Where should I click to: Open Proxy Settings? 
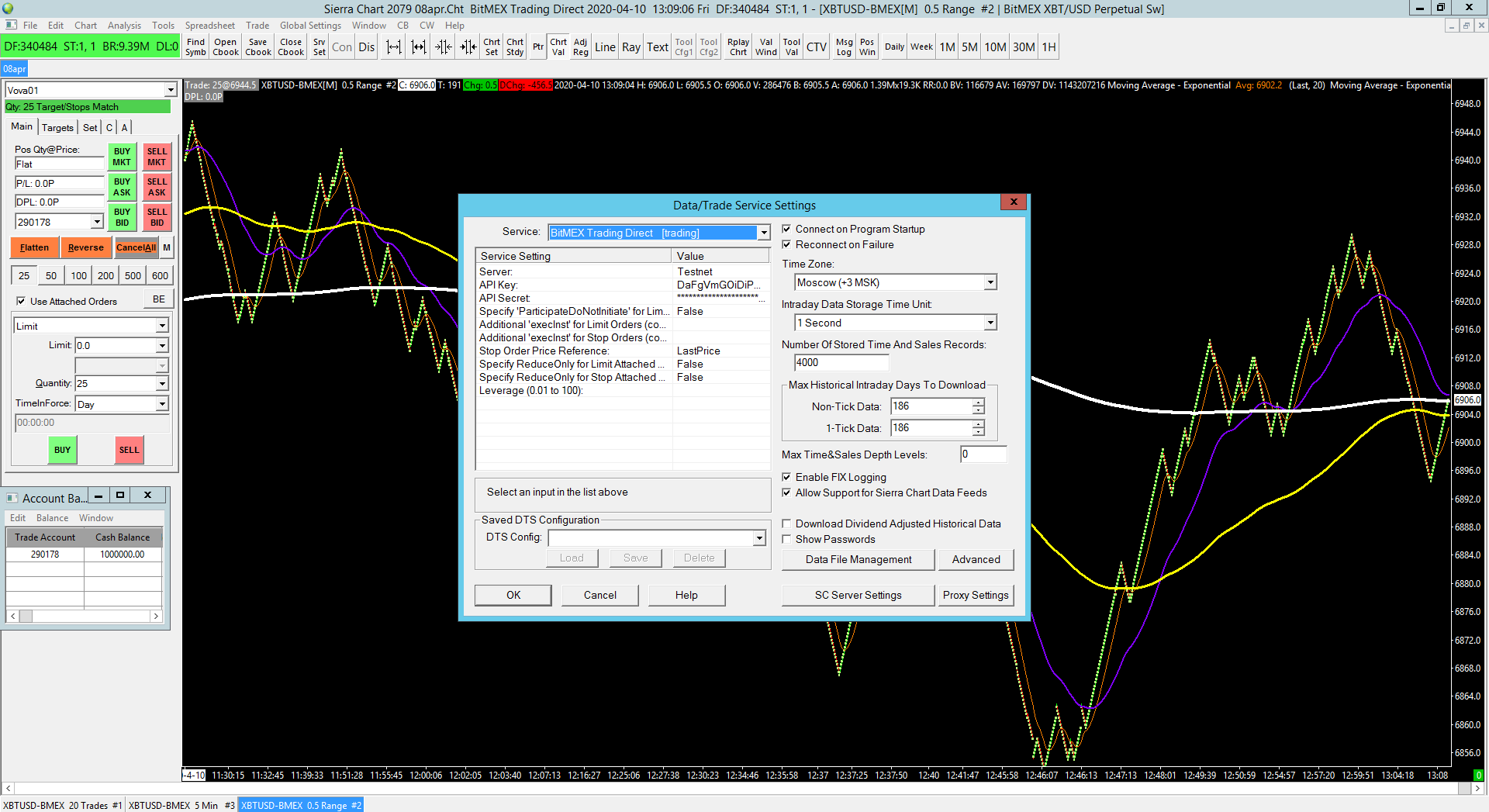click(x=976, y=595)
